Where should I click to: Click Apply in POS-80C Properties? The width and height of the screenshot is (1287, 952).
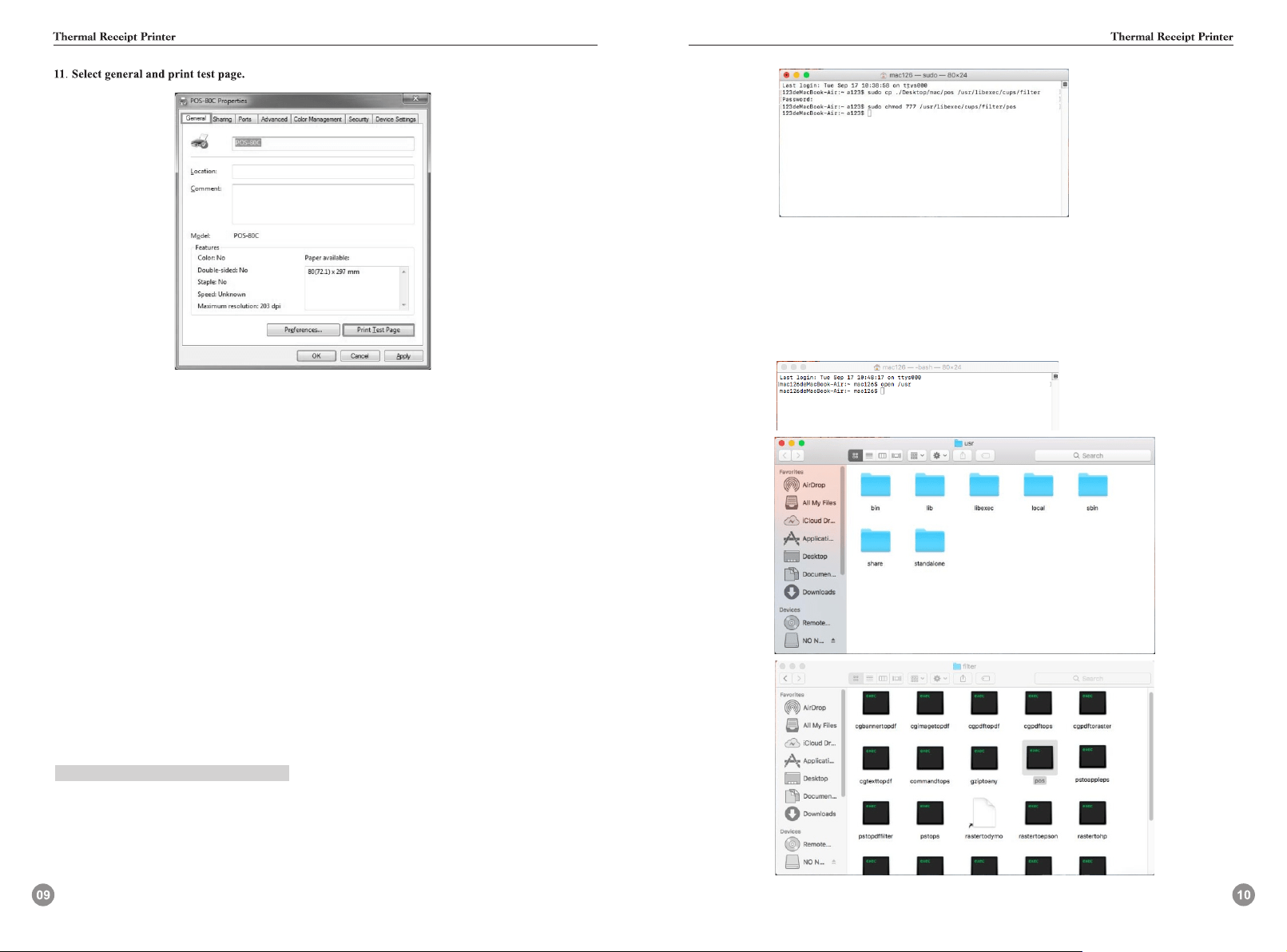[x=403, y=356]
